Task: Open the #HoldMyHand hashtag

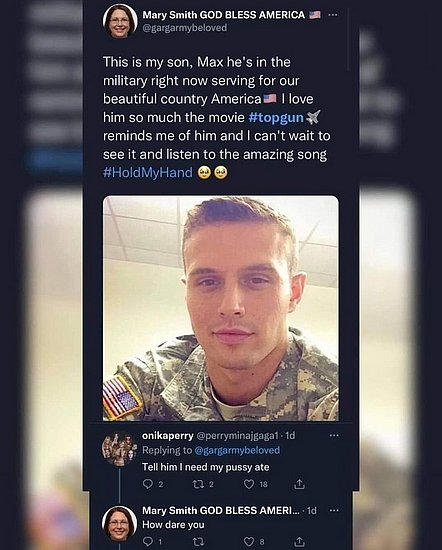Action: (148, 173)
